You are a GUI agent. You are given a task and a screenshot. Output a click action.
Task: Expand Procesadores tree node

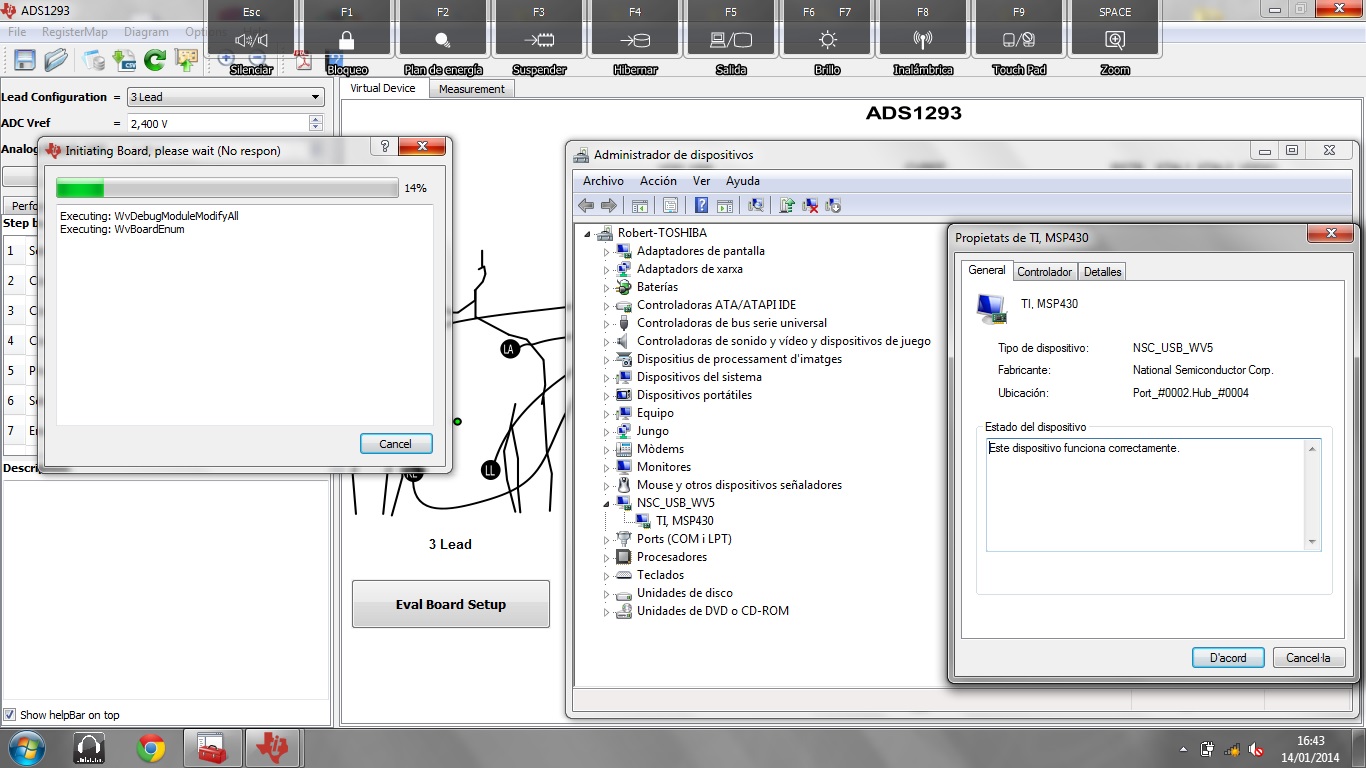pos(606,557)
